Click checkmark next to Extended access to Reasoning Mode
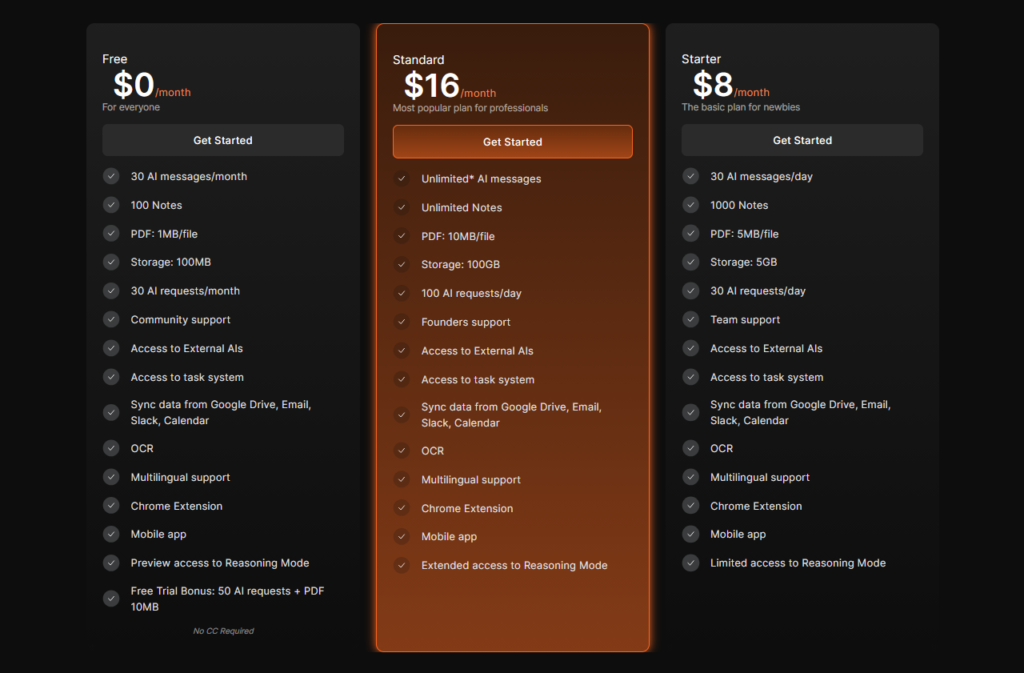This screenshot has width=1024, height=673. pos(402,565)
